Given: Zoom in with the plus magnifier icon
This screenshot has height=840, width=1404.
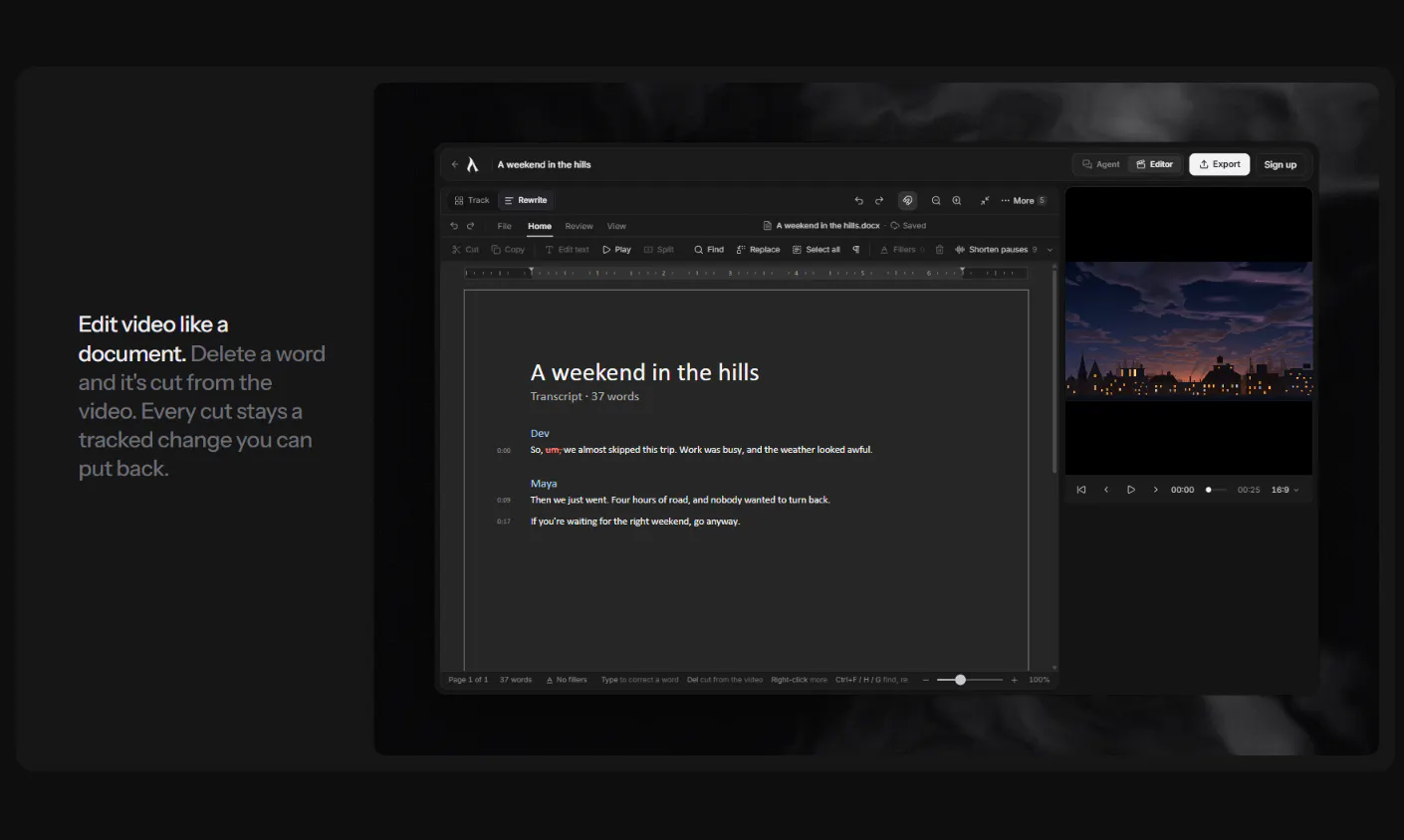Looking at the screenshot, I should tap(957, 200).
